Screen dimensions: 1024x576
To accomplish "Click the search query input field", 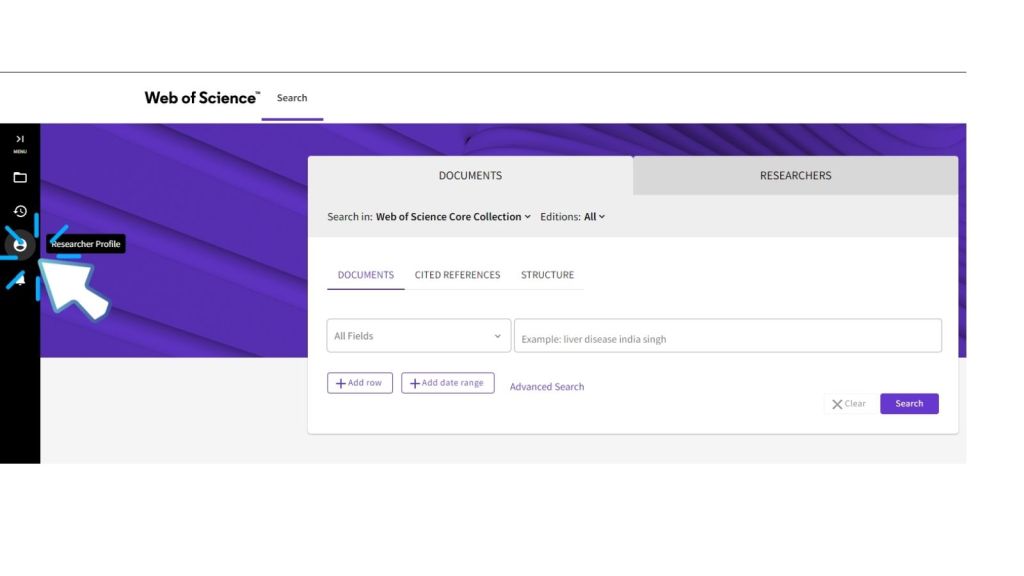I will click(x=727, y=338).
